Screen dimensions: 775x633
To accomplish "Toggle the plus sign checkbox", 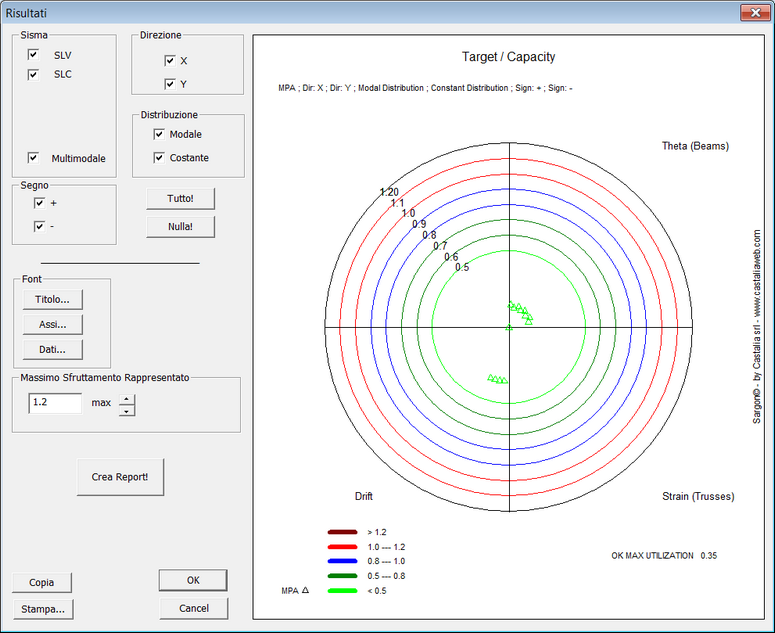I will (40, 203).
